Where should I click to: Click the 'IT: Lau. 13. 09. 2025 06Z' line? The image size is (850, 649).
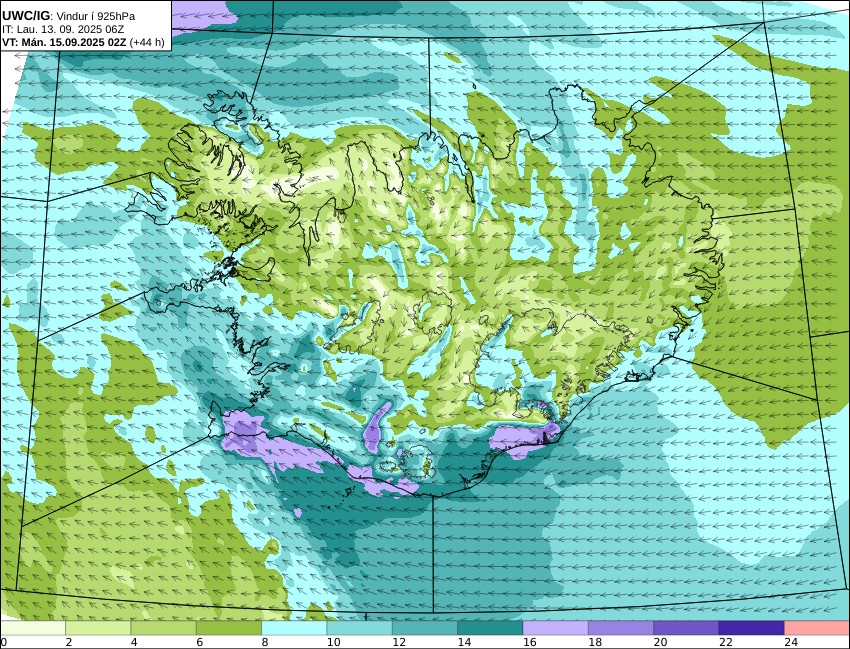click(x=63, y=29)
